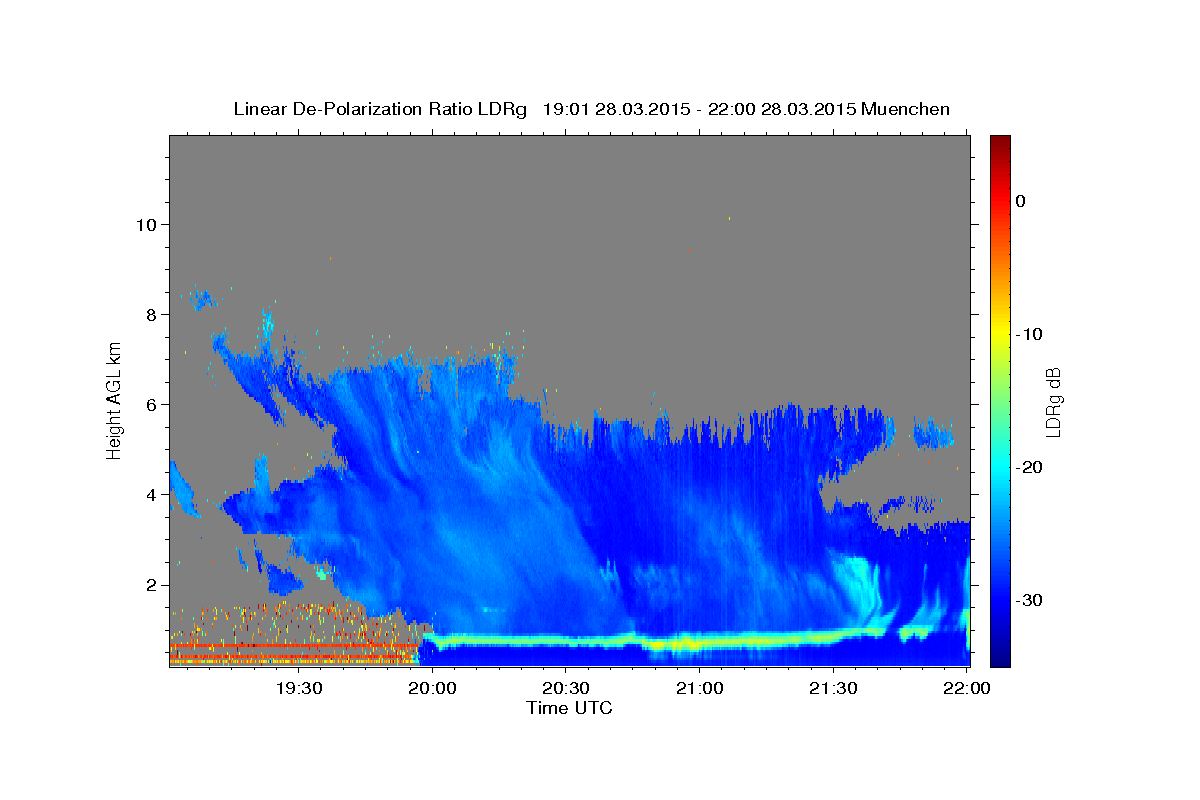Click the colorbar value -20
1200x800 pixels.
coord(1029,467)
